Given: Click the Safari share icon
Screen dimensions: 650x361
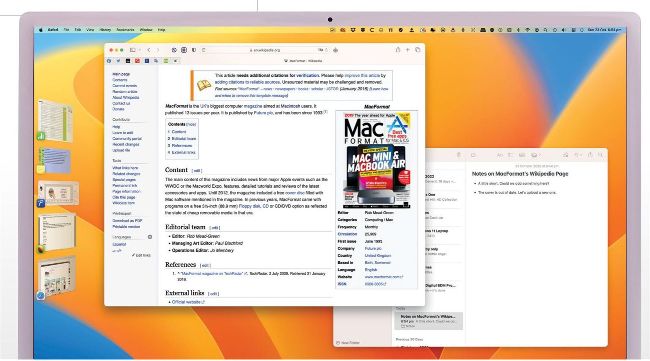Looking at the screenshot, I should pyautogui.click(x=398, y=50).
